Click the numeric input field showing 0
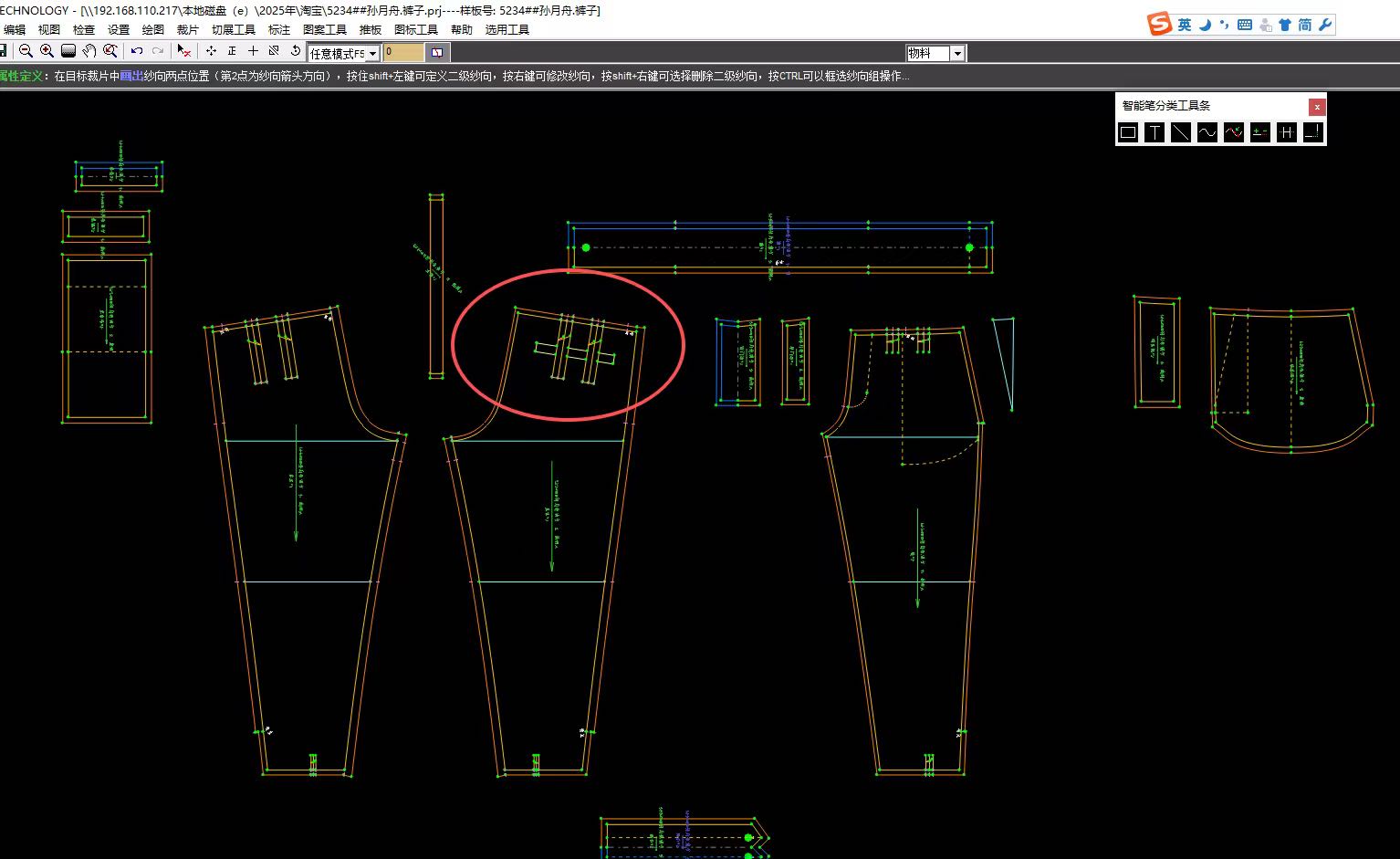This screenshot has width=1400, height=859. 402,53
